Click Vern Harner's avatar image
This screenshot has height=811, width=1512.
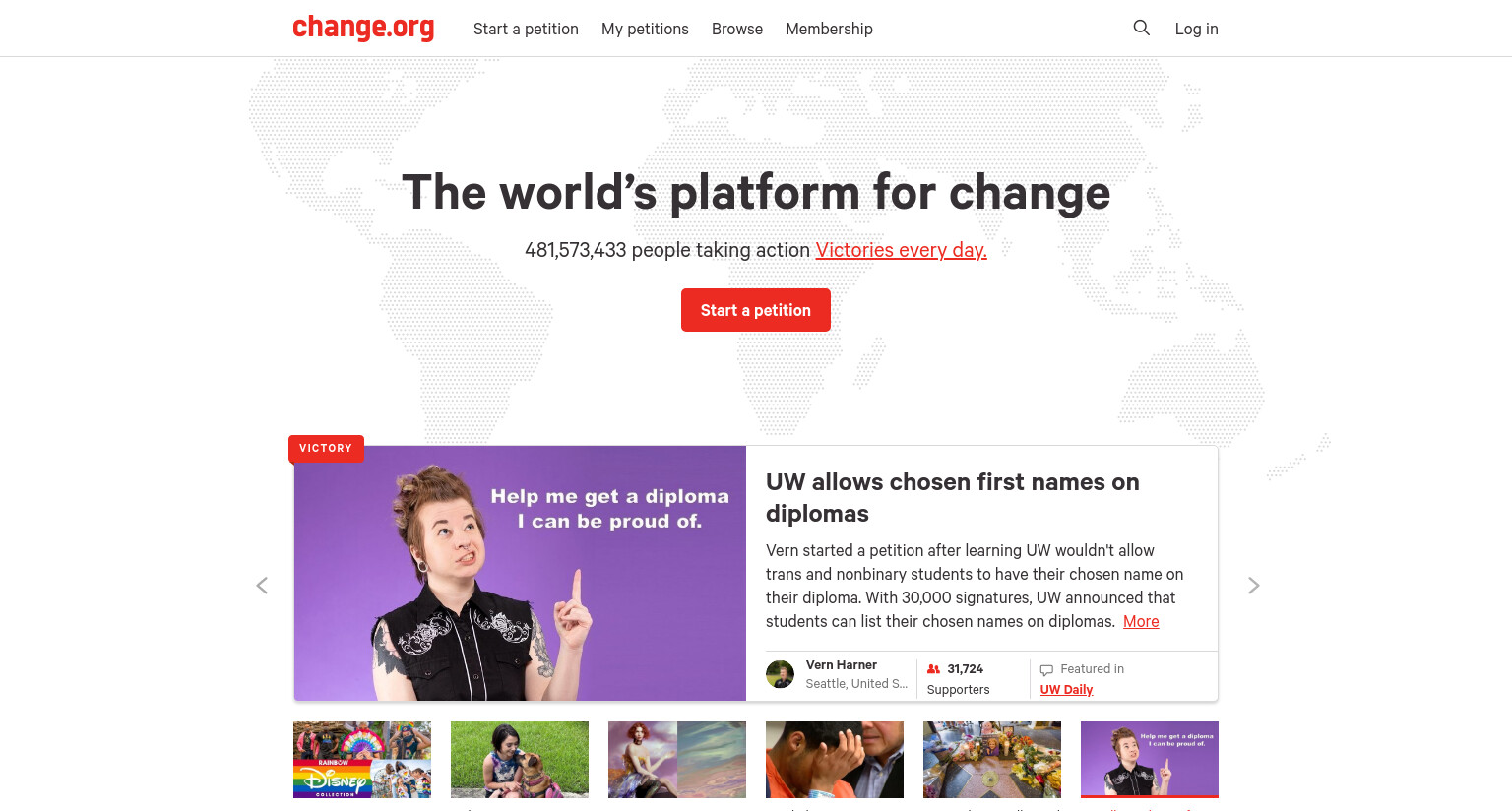(780, 674)
